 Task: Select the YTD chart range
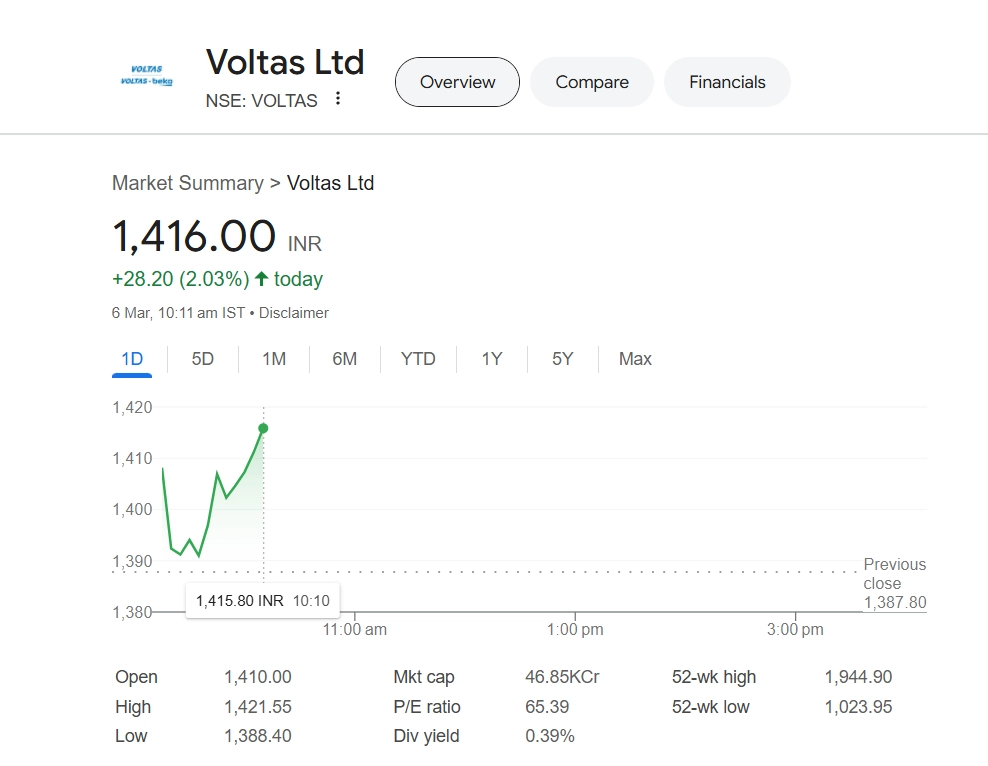tap(418, 359)
